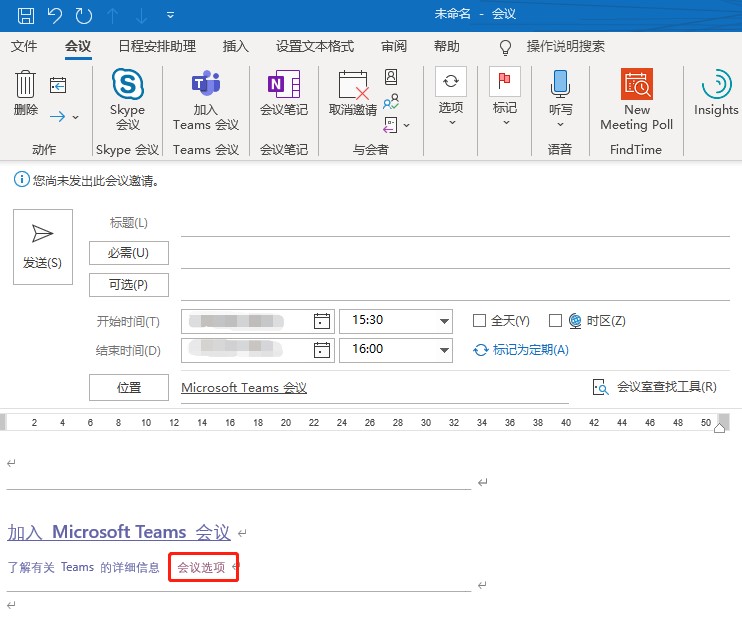Click the response options icon
The width and height of the screenshot is (742, 628).
pos(390,125)
